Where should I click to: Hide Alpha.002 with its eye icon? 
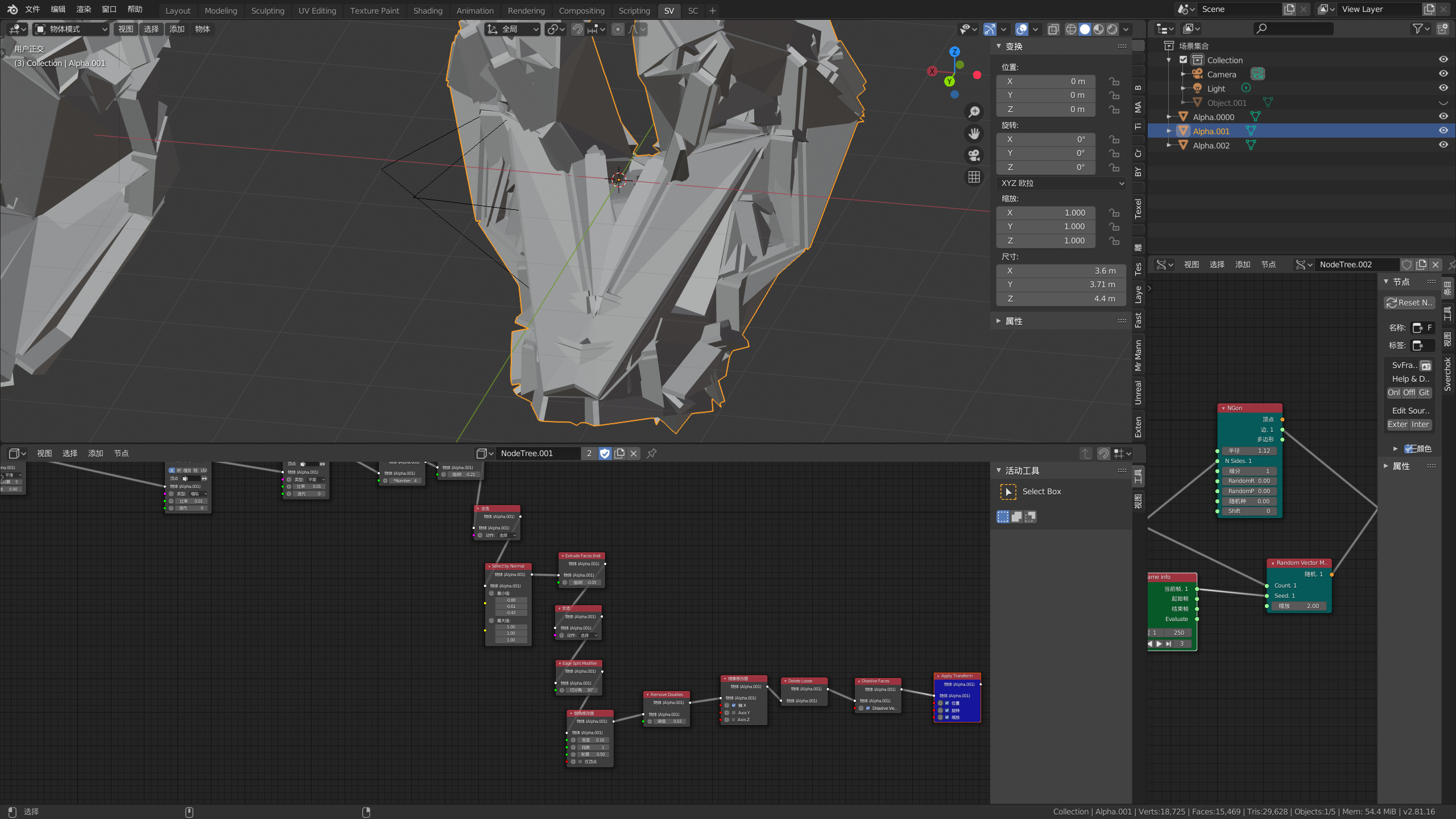pyautogui.click(x=1443, y=145)
